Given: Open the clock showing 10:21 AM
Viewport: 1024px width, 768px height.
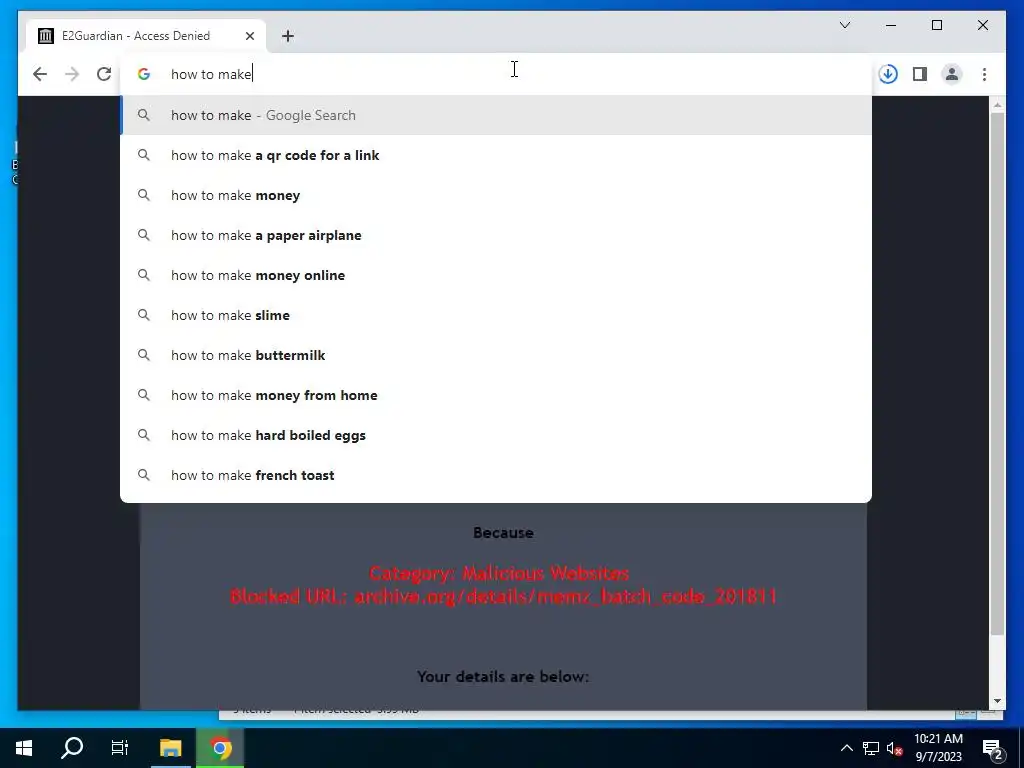Looking at the screenshot, I should [938, 748].
